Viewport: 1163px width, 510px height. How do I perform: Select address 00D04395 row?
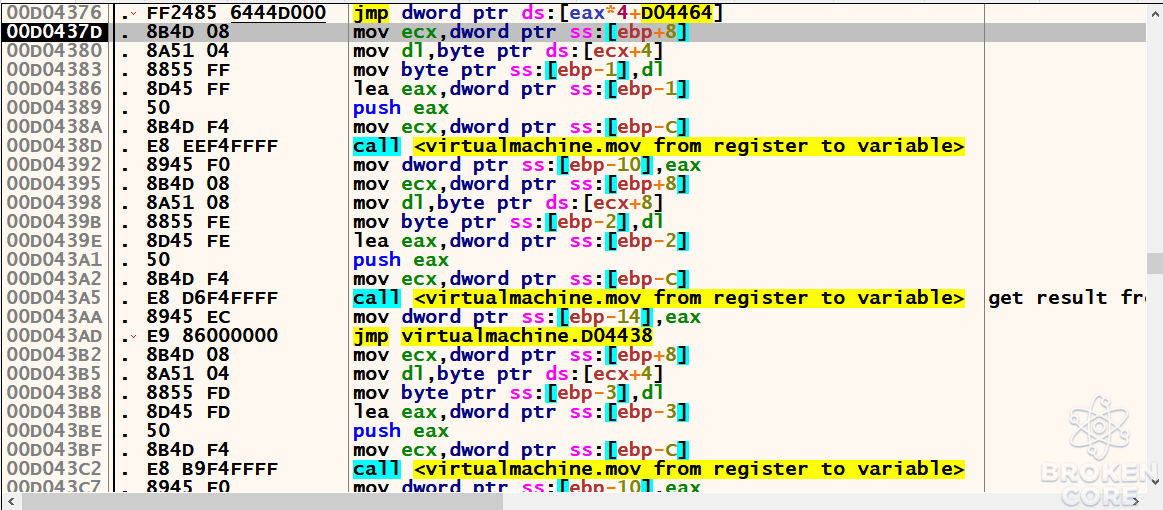point(56,184)
